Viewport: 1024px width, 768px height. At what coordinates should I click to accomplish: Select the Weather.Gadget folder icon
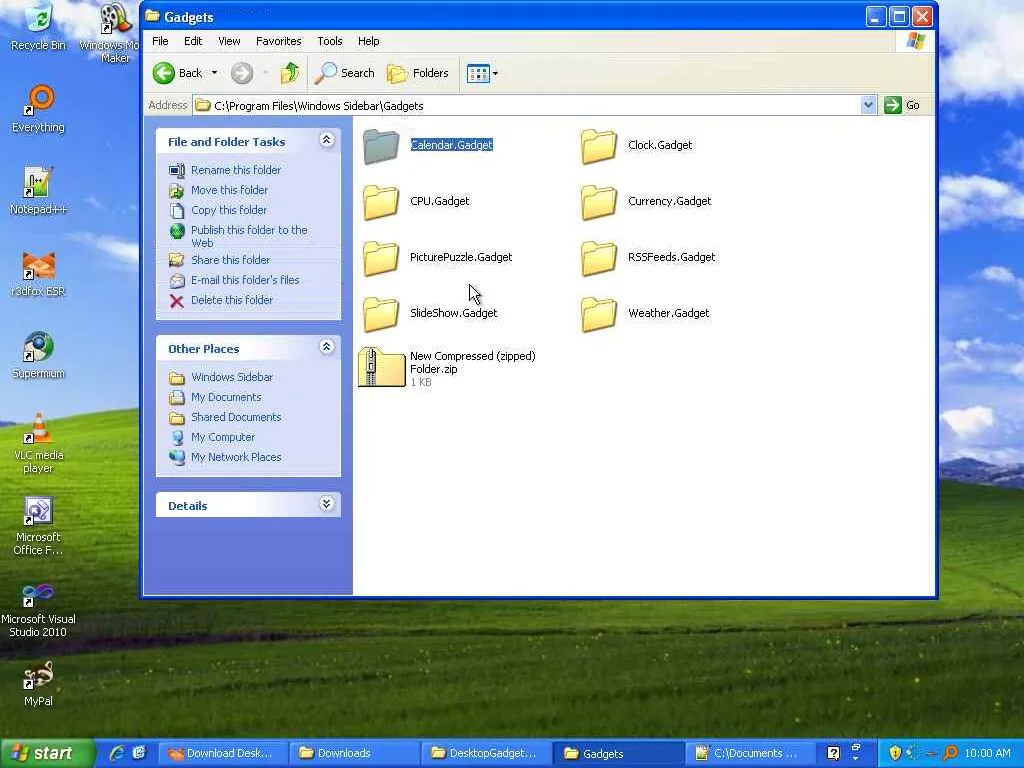click(598, 314)
